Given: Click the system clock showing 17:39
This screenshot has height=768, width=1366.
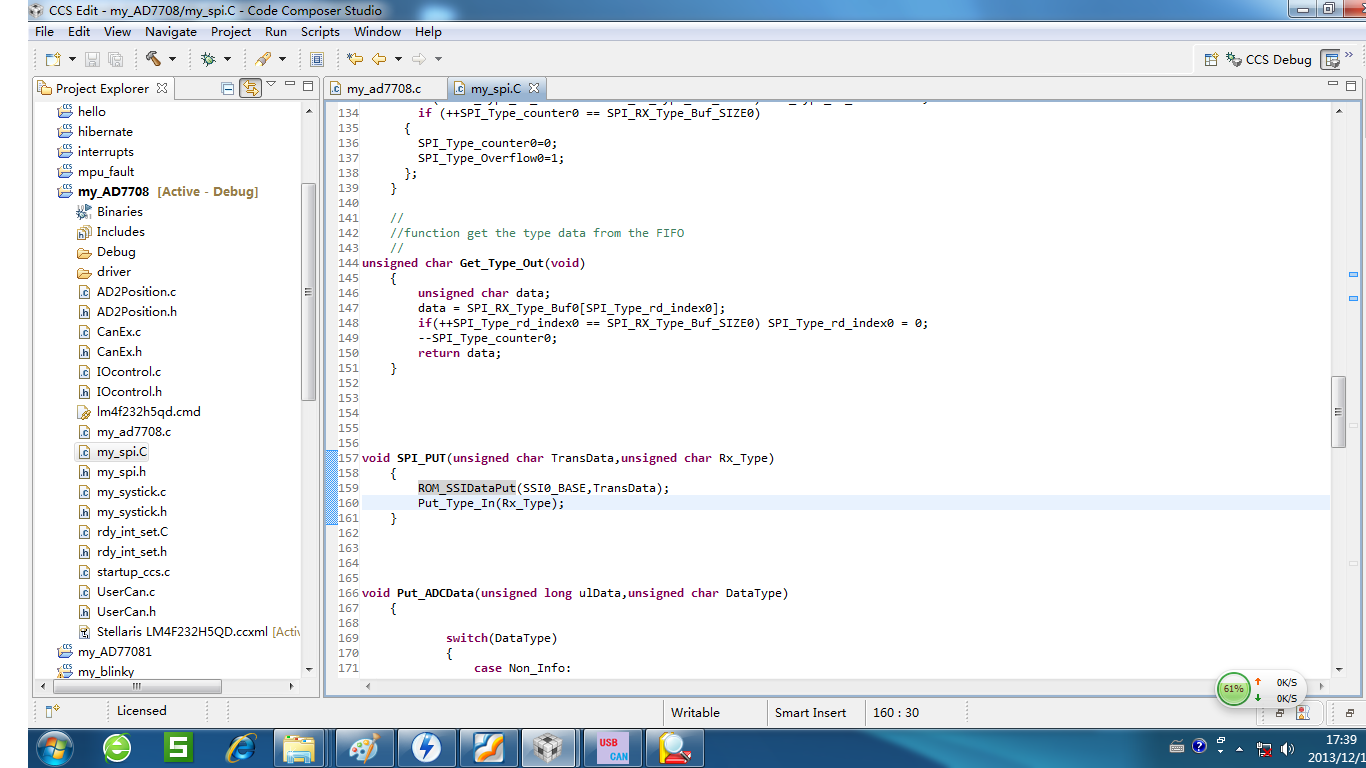Looking at the screenshot, I should click(1340, 740).
